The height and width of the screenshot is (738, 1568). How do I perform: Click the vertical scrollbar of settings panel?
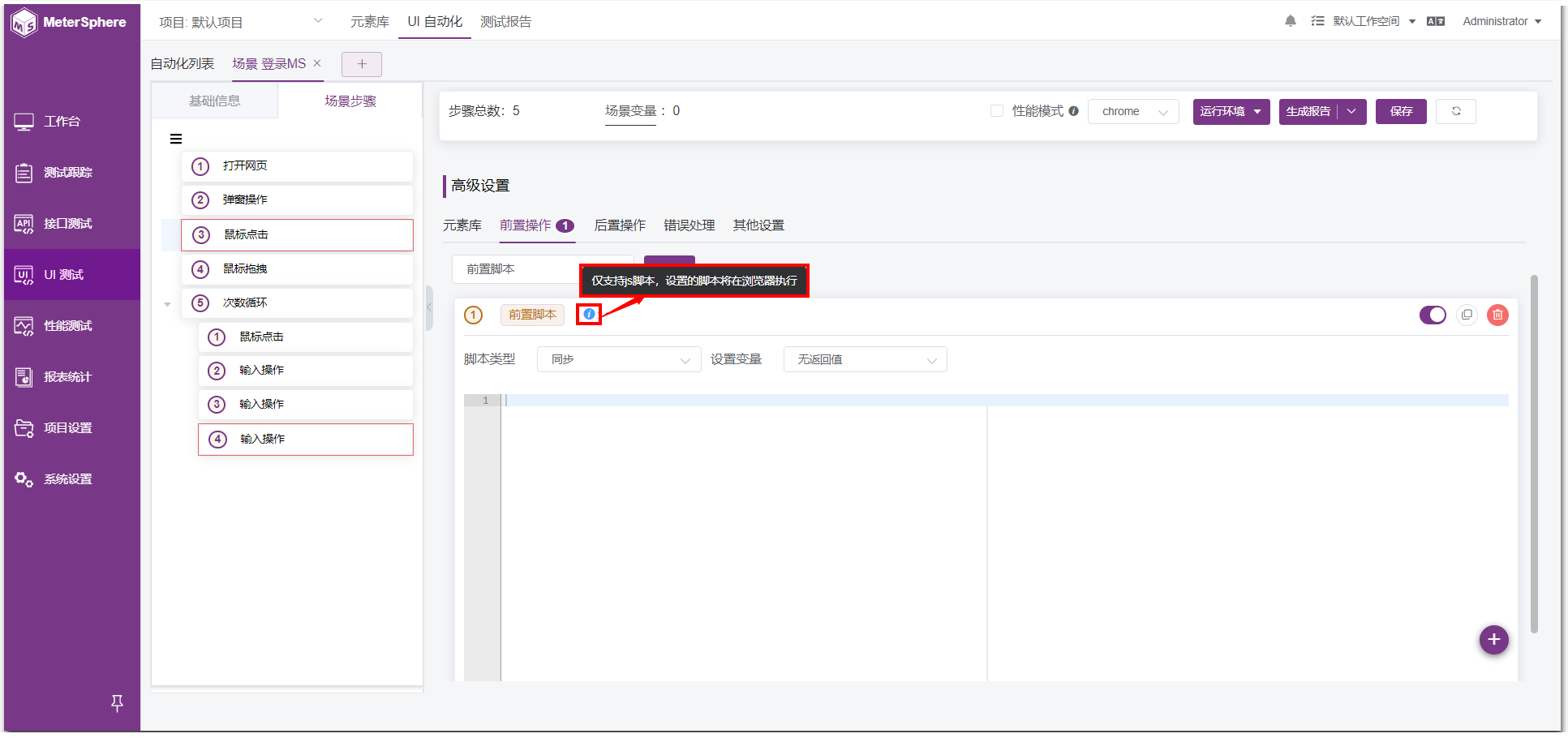[x=1534, y=454]
